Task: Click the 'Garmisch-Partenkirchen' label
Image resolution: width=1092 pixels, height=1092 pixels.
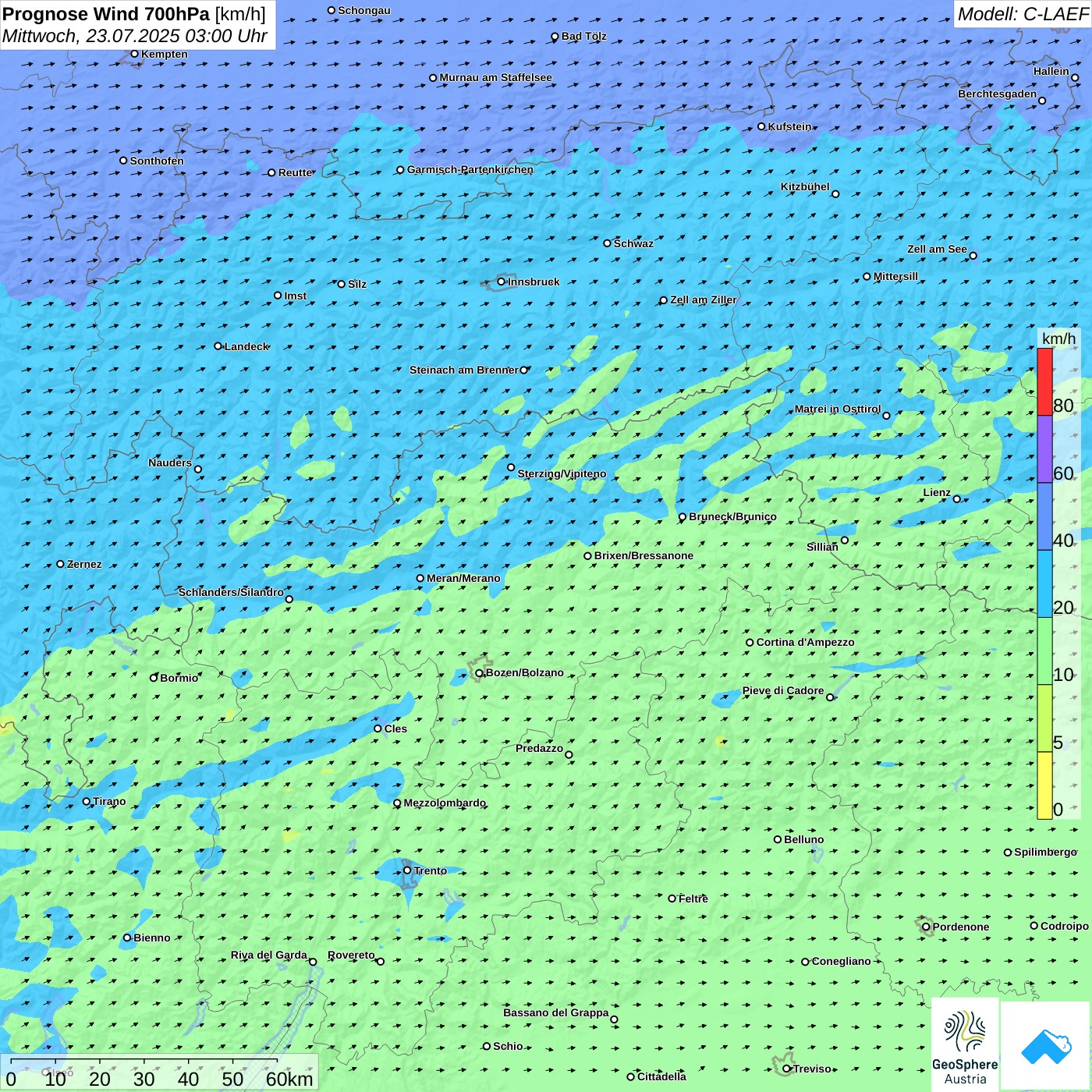Action: pos(470,169)
